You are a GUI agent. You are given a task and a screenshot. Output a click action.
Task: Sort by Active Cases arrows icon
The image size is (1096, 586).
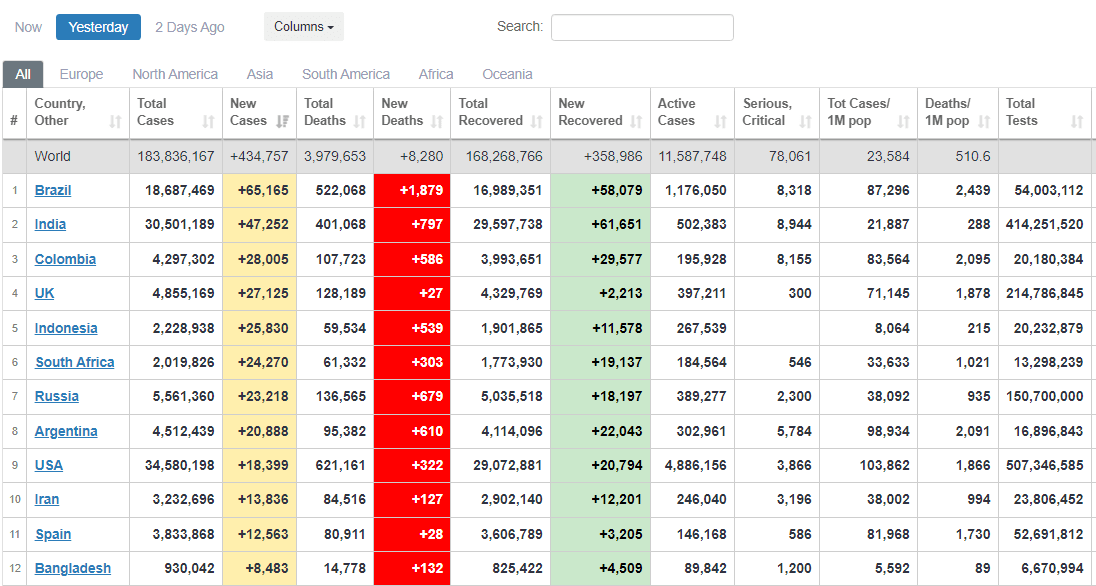721,121
